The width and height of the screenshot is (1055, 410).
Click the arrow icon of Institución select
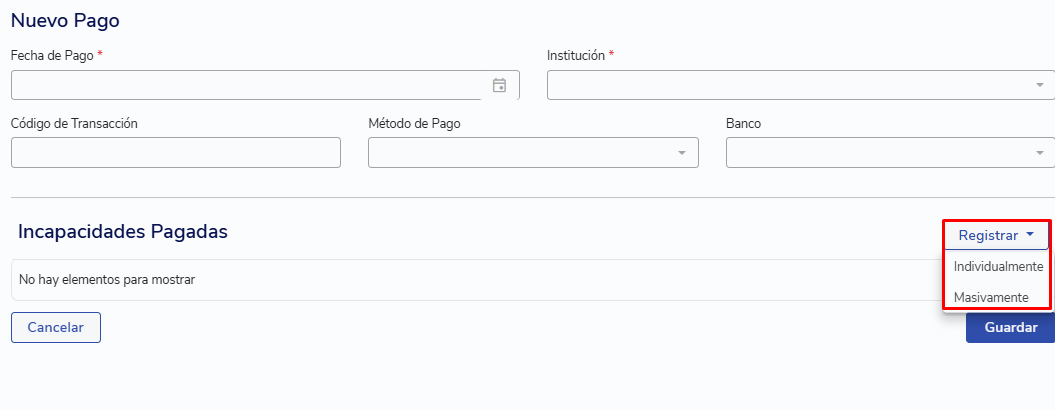click(x=1039, y=85)
